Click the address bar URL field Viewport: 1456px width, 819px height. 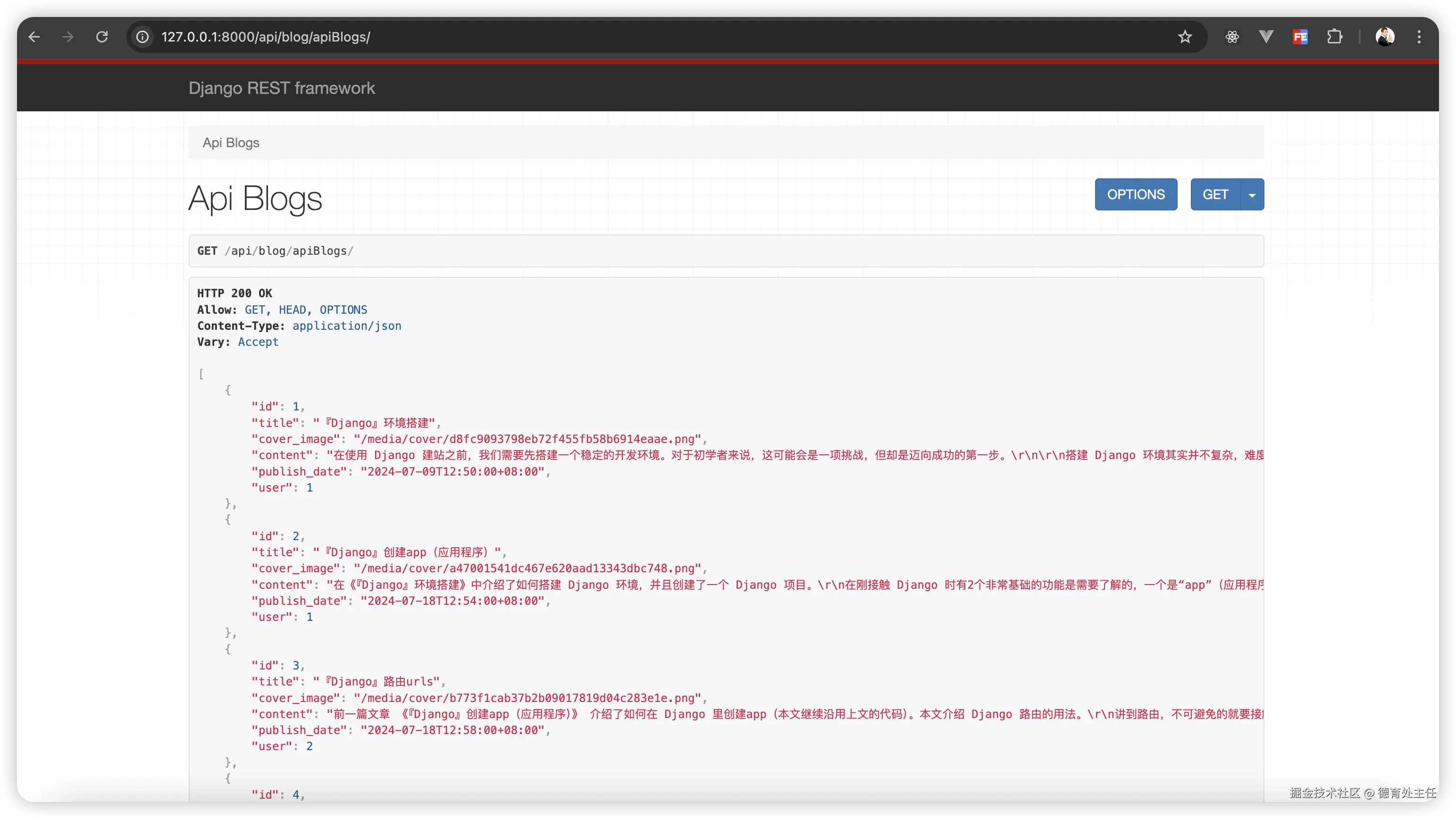coord(622,37)
